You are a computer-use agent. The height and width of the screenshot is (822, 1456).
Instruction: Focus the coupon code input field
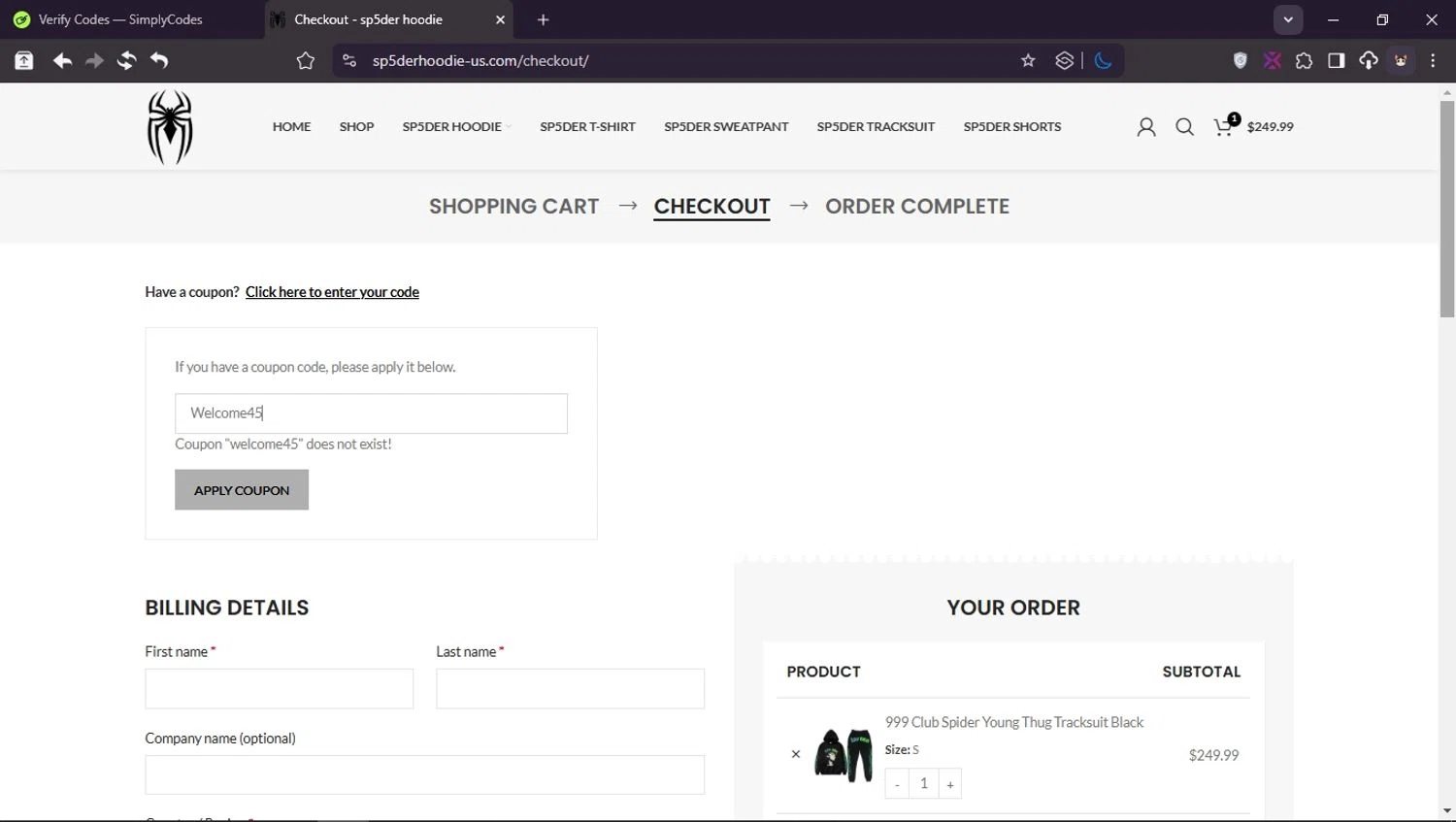[x=371, y=413]
